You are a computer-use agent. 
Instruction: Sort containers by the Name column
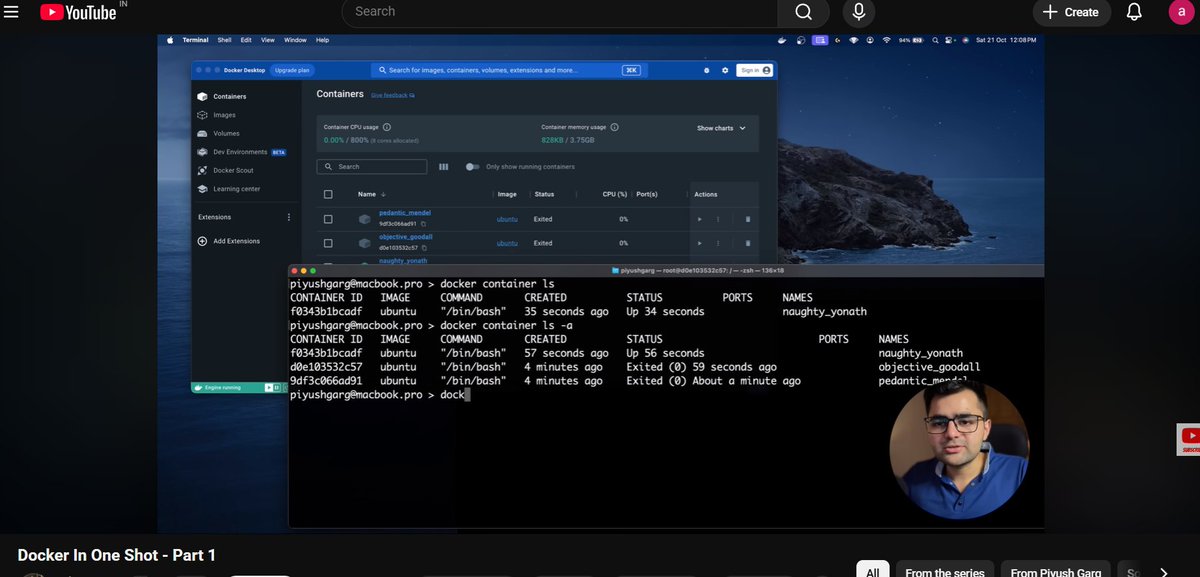[x=371, y=194]
